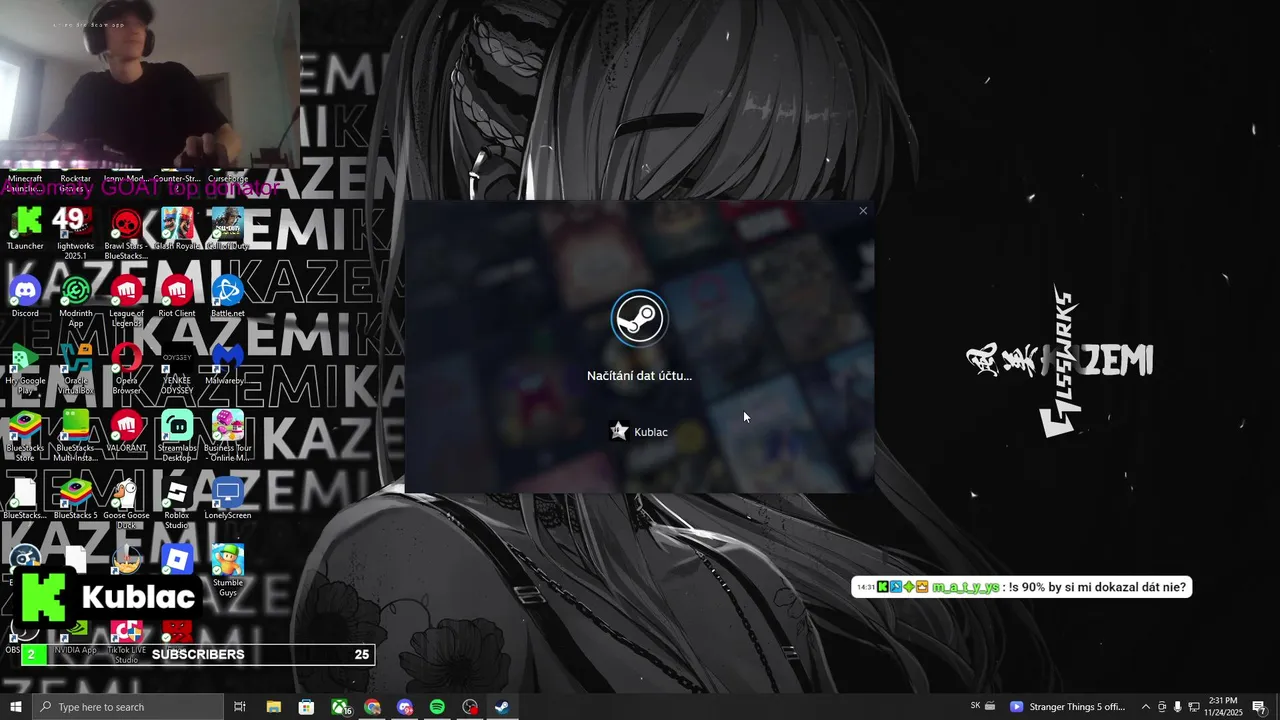This screenshot has height=720, width=1280.
Task: Open the Battle.net desktop shortcut
Action: [x=227, y=296]
